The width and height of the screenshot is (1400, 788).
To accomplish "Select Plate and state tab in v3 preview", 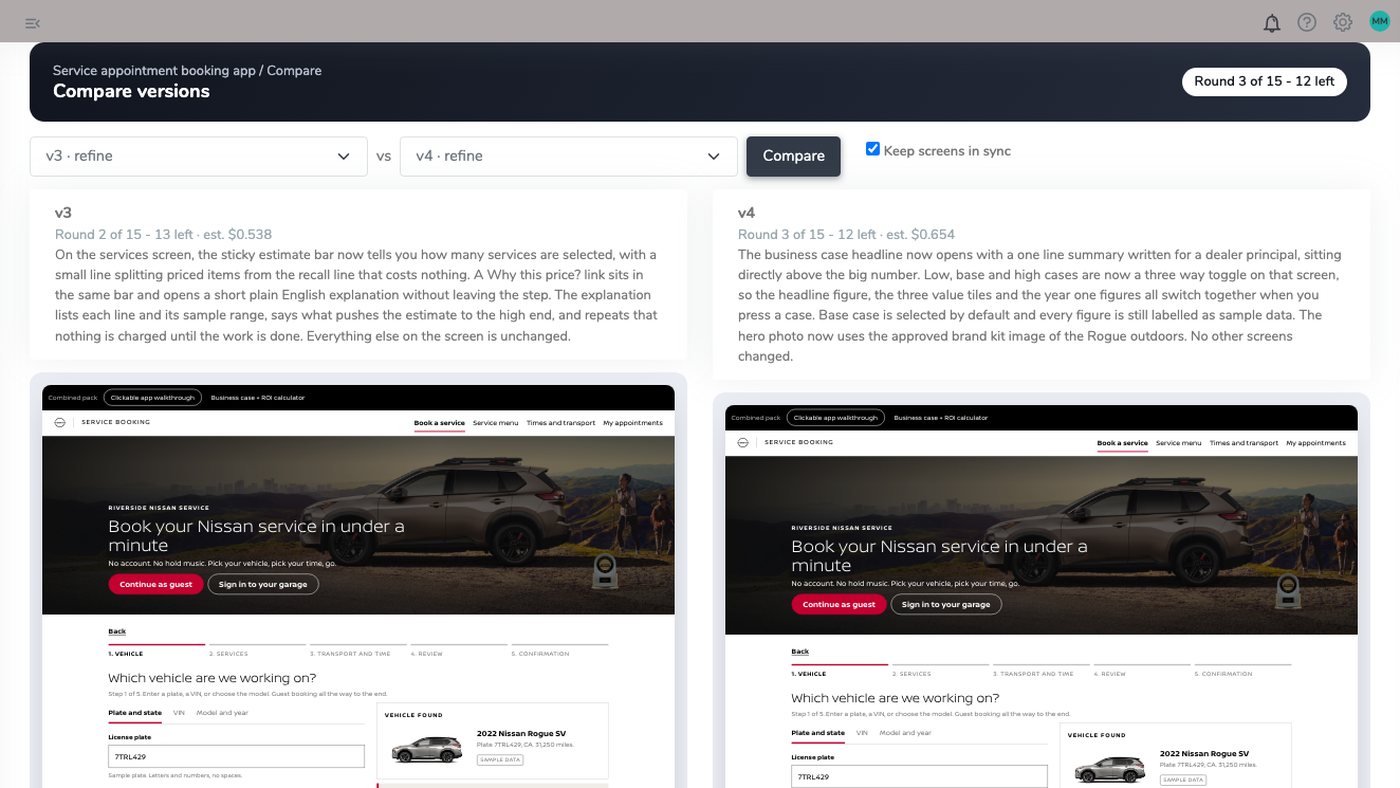I will tap(135, 713).
